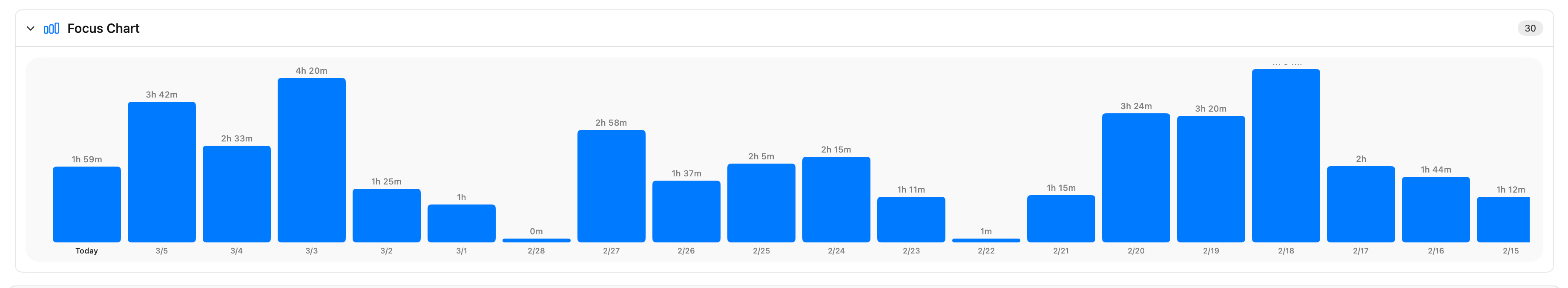Click the Focus Chart section title
Image resolution: width=1568 pixels, height=288 pixels.
(103, 29)
